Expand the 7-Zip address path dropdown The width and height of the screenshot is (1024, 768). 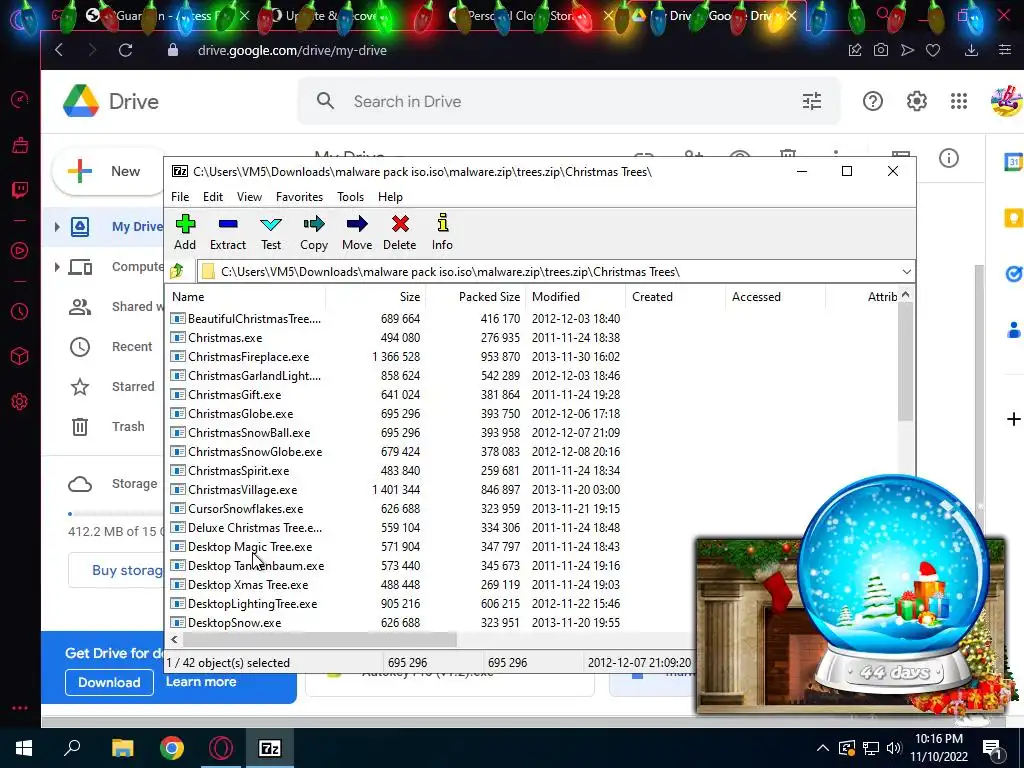[x=906, y=272]
